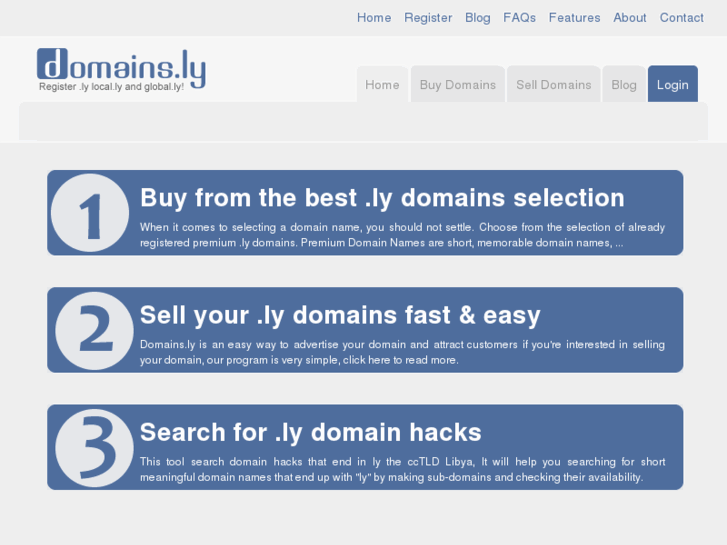Open the About page
Image resolution: width=727 pixels, height=545 pixels.
pyautogui.click(x=630, y=18)
